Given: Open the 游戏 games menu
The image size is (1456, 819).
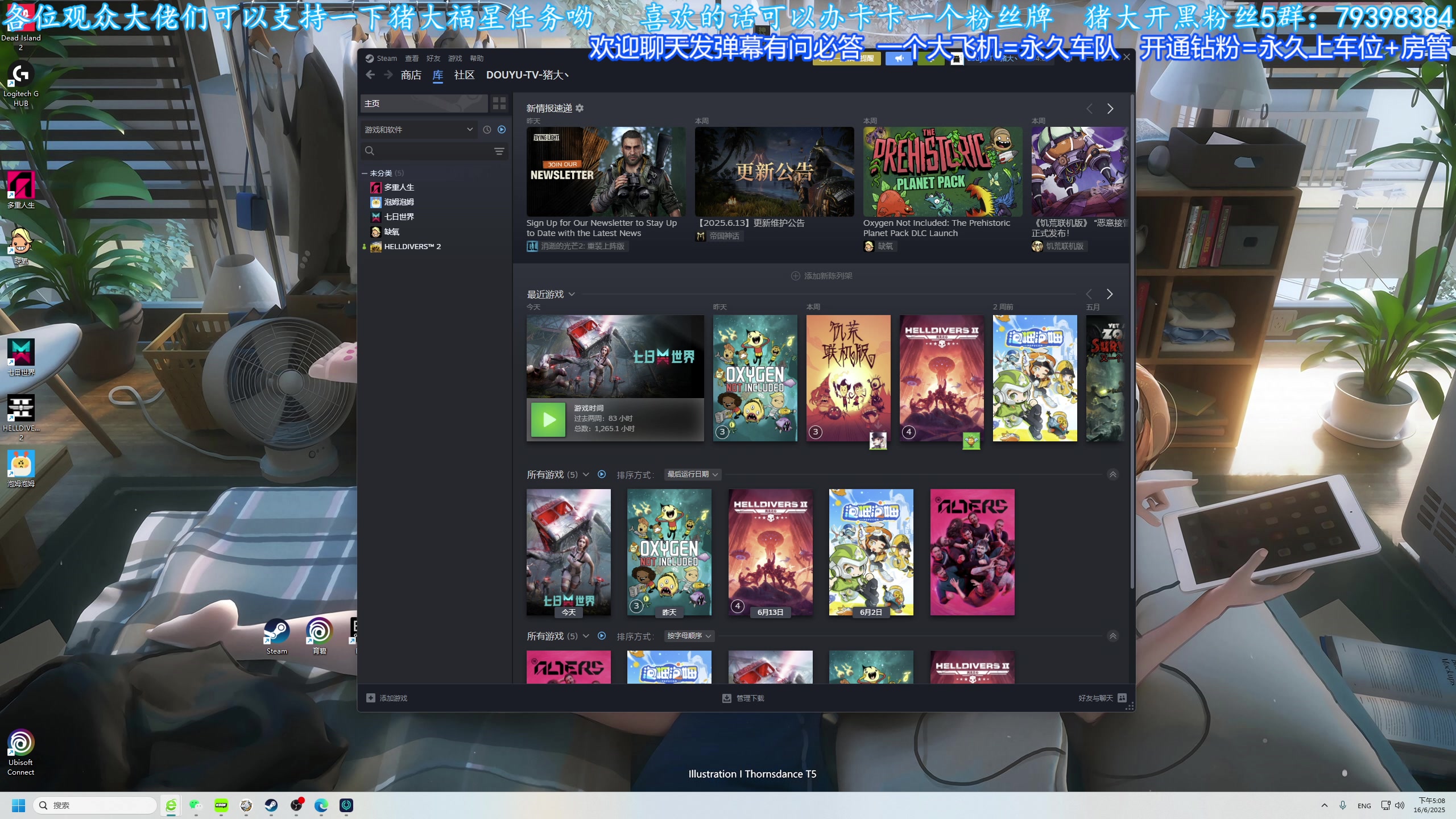Looking at the screenshot, I should pyautogui.click(x=455, y=58).
